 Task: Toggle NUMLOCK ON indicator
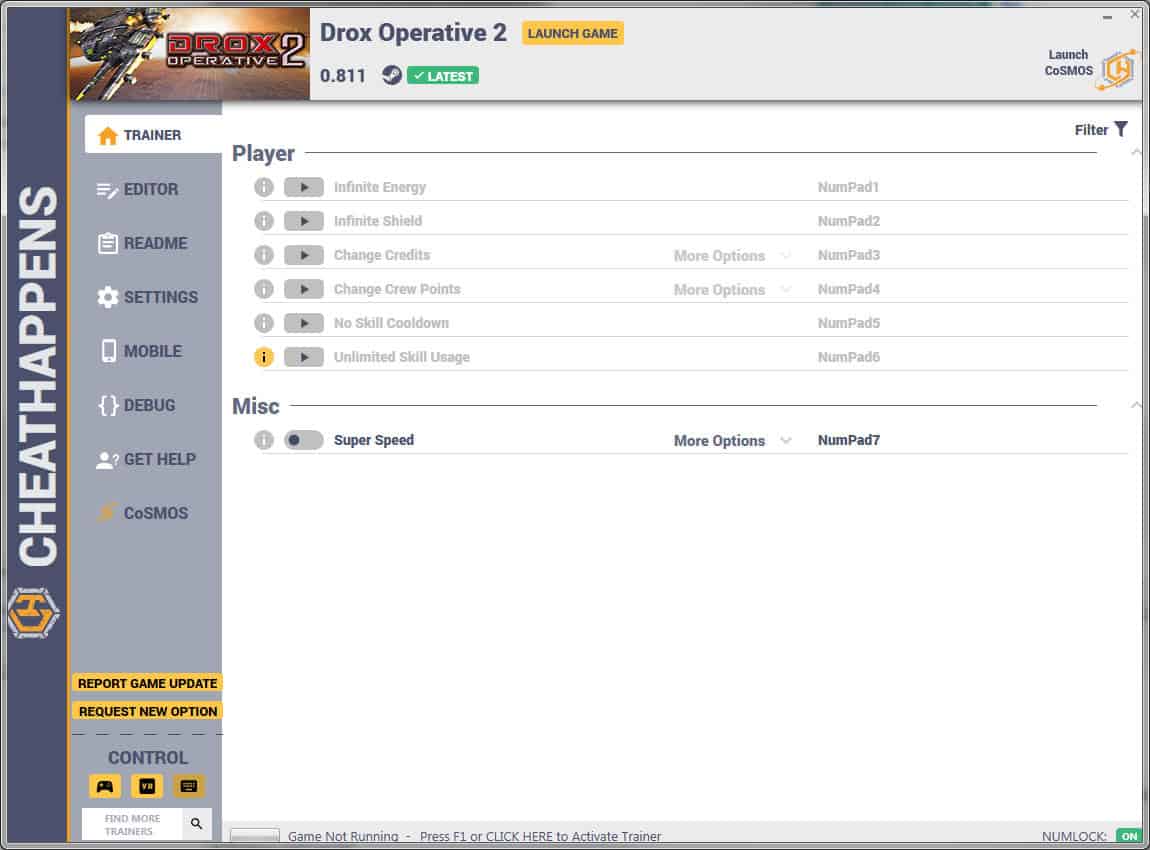[1129, 836]
